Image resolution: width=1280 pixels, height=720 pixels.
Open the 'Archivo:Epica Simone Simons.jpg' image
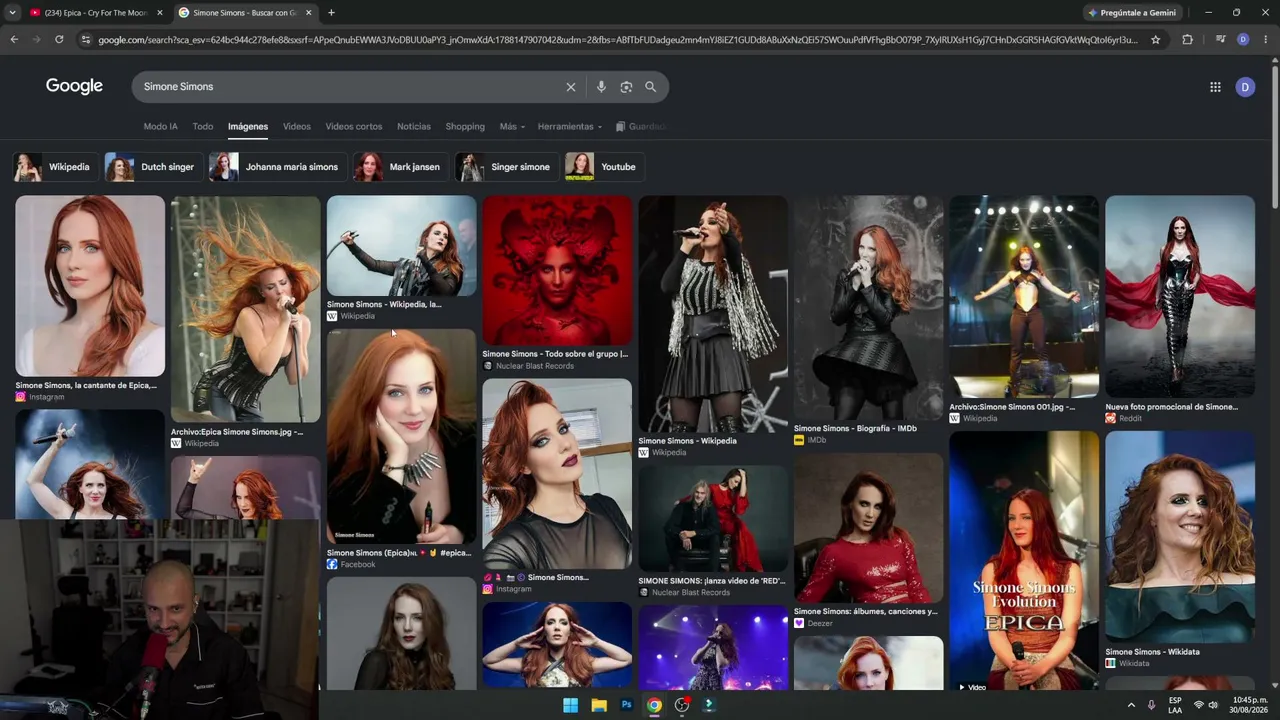click(x=246, y=309)
